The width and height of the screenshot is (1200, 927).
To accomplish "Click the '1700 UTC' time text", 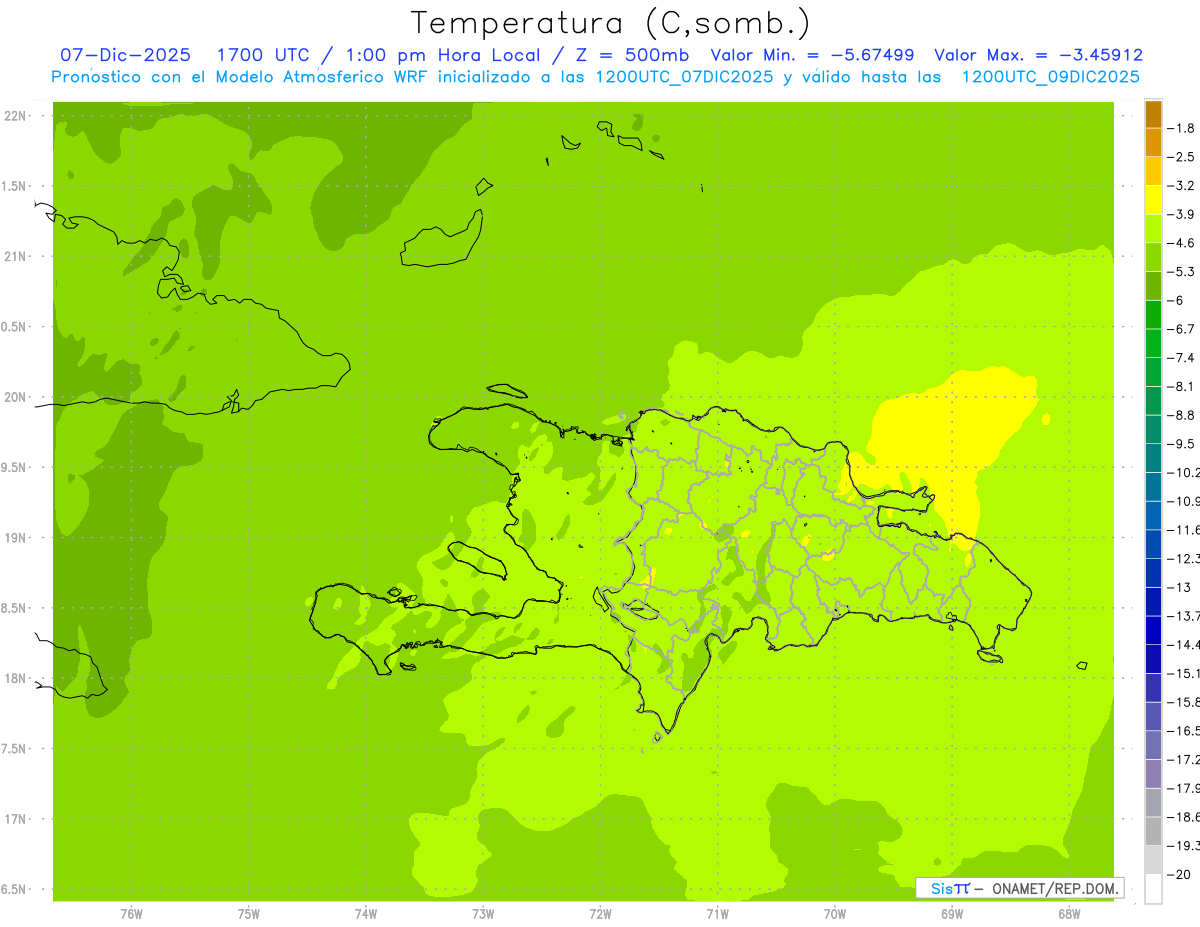I will point(263,55).
